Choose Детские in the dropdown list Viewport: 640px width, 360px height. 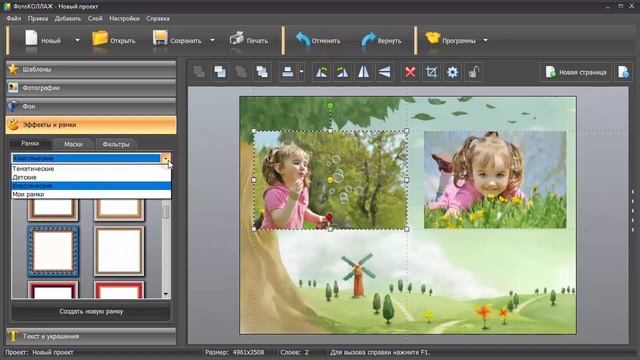(91, 177)
